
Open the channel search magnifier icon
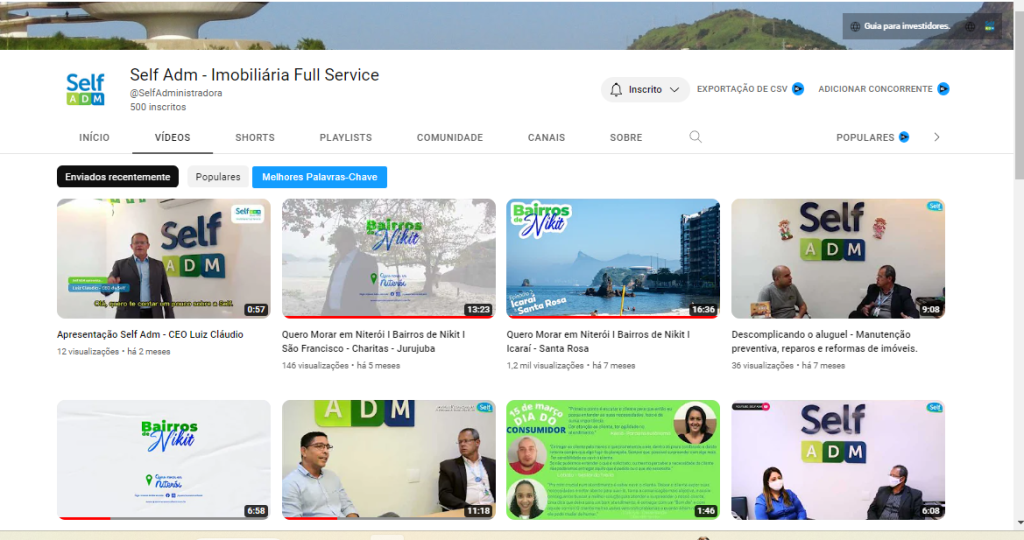(x=696, y=136)
